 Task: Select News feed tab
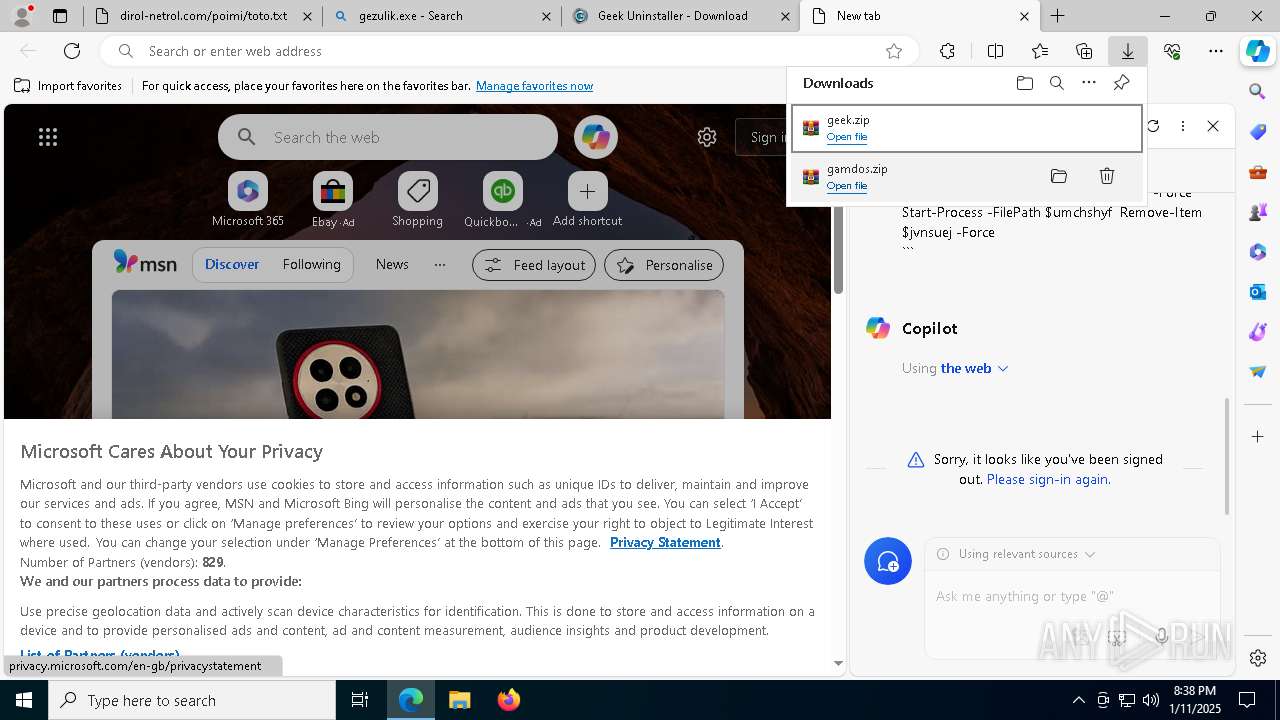click(392, 265)
